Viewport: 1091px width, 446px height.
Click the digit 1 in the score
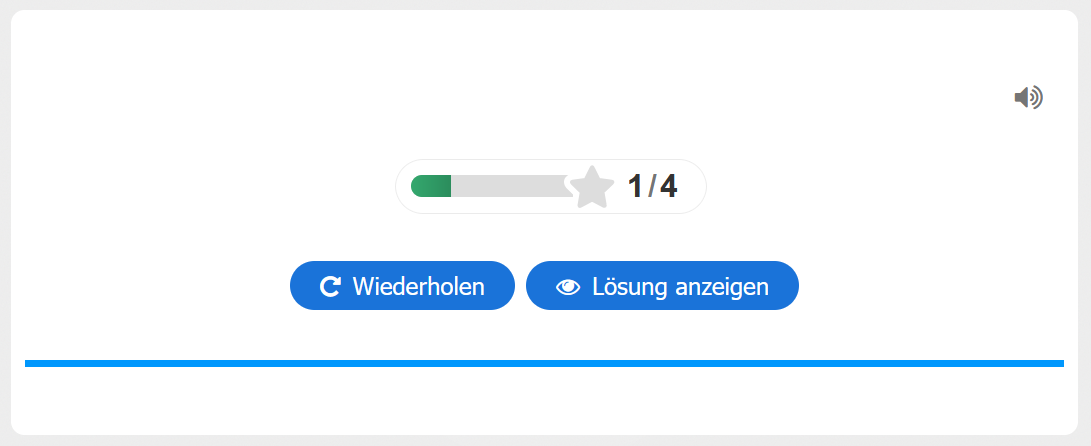tap(636, 187)
